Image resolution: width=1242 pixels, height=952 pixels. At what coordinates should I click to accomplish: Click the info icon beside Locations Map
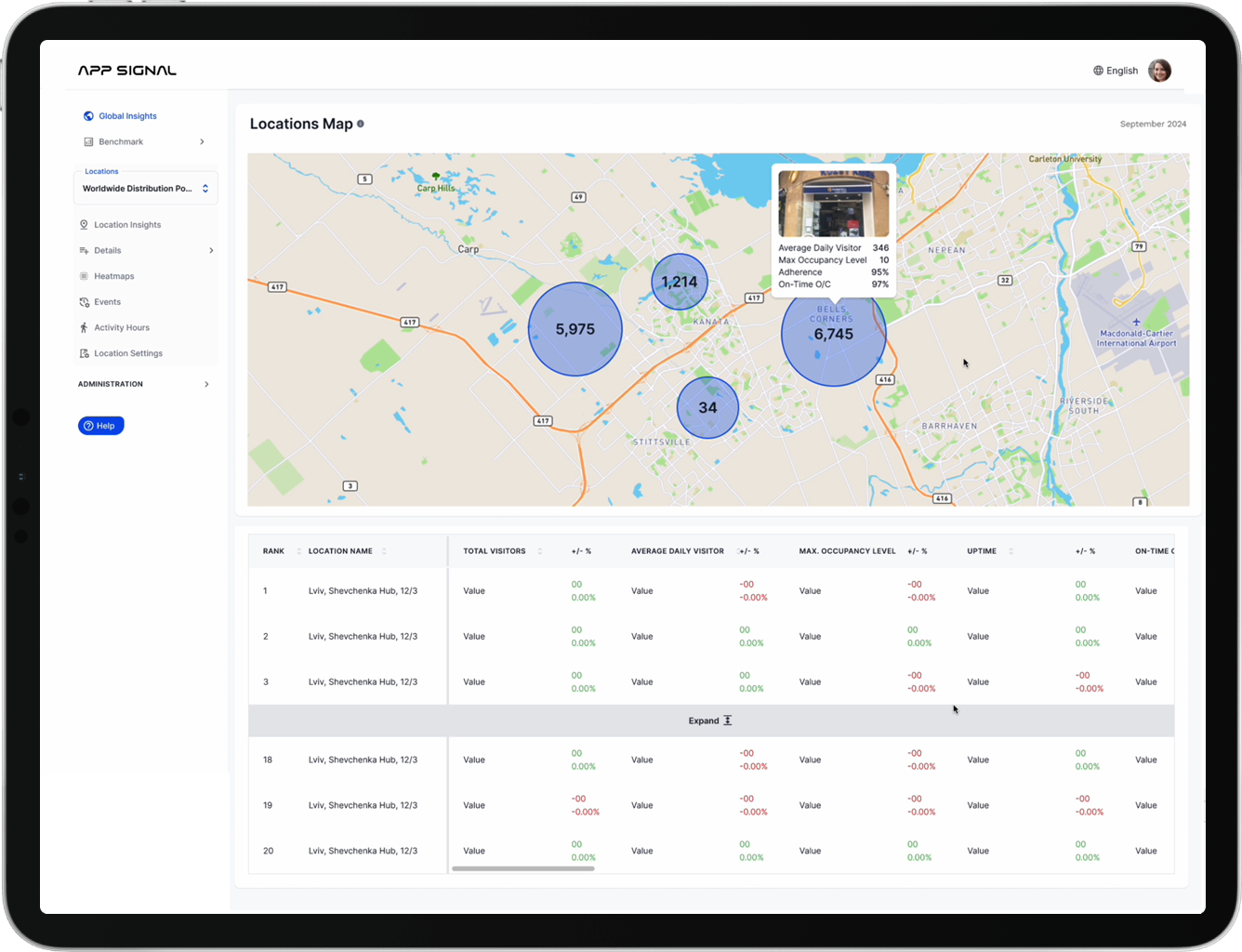[361, 124]
